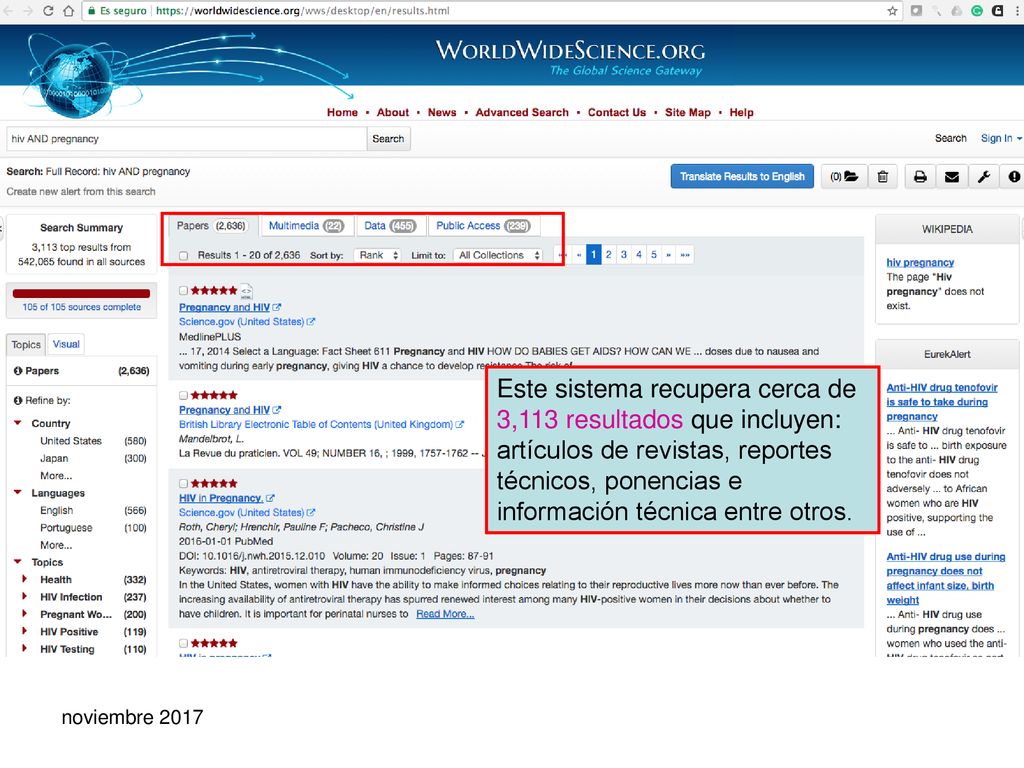Go to next results page arrow
Viewport: 1024px width, 768px height.
click(x=668, y=255)
